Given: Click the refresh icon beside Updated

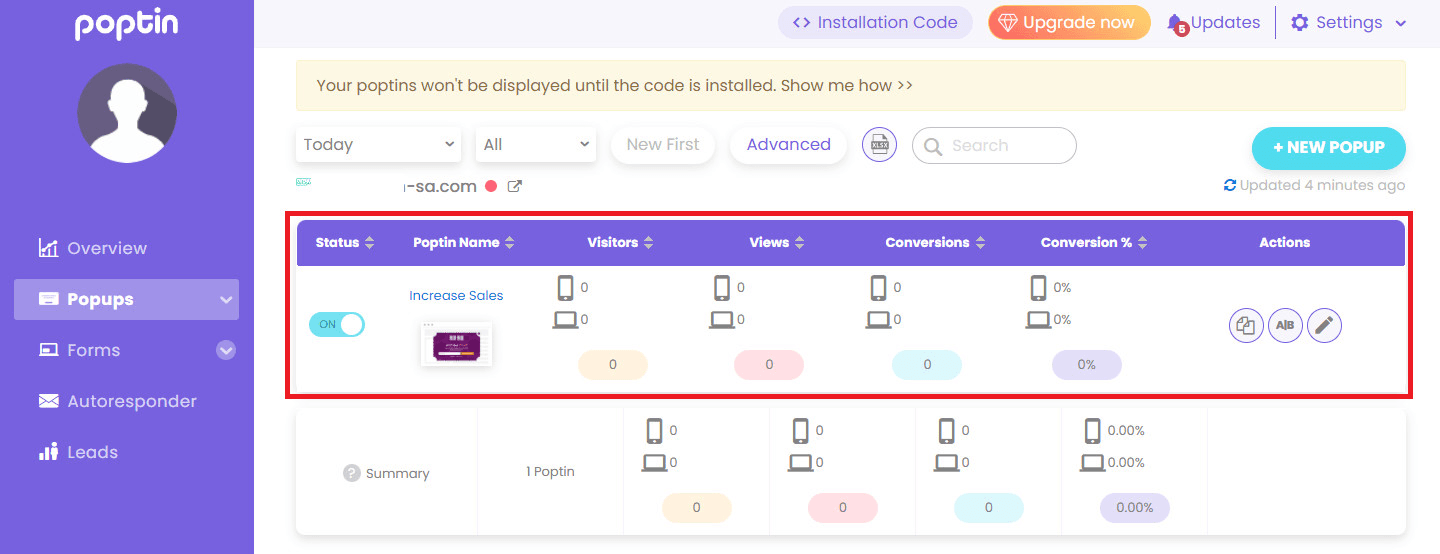Looking at the screenshot, I should coord(1230,185).
